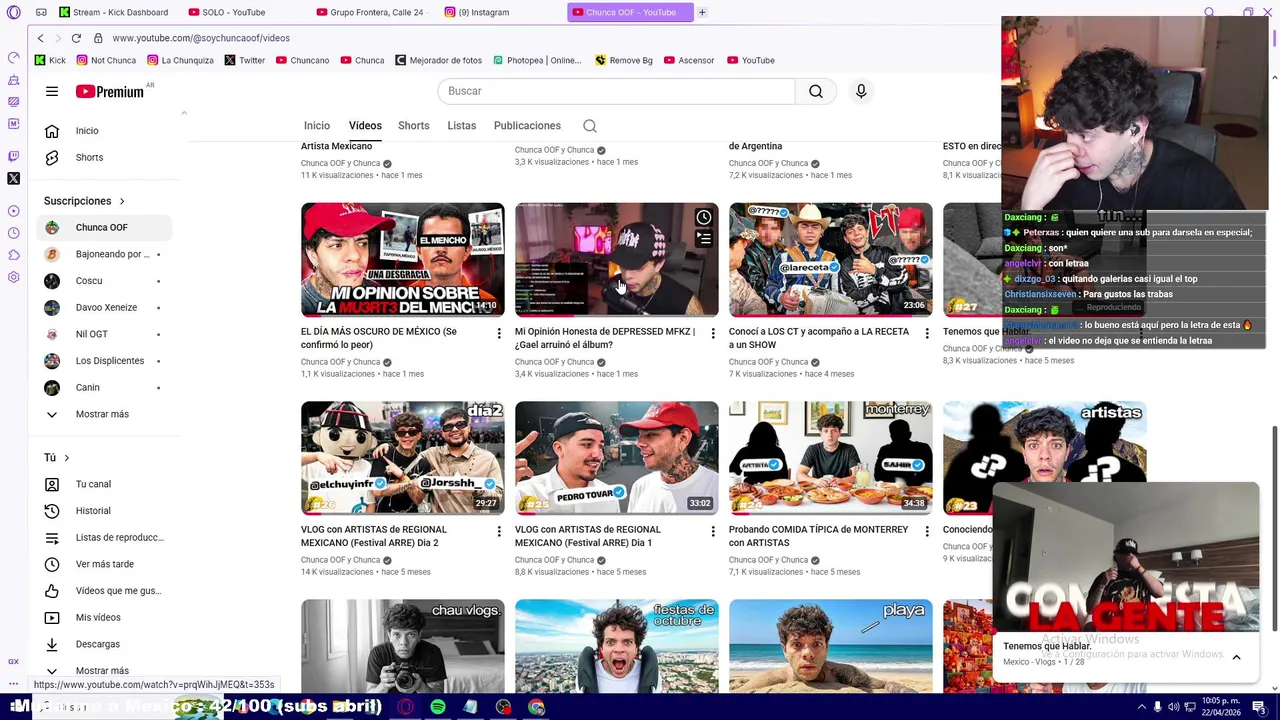Open options for COMIDA TÍPICA DE MONTERREY video
The height and width of the screenshot is (720, 1280).
point(927,531)
